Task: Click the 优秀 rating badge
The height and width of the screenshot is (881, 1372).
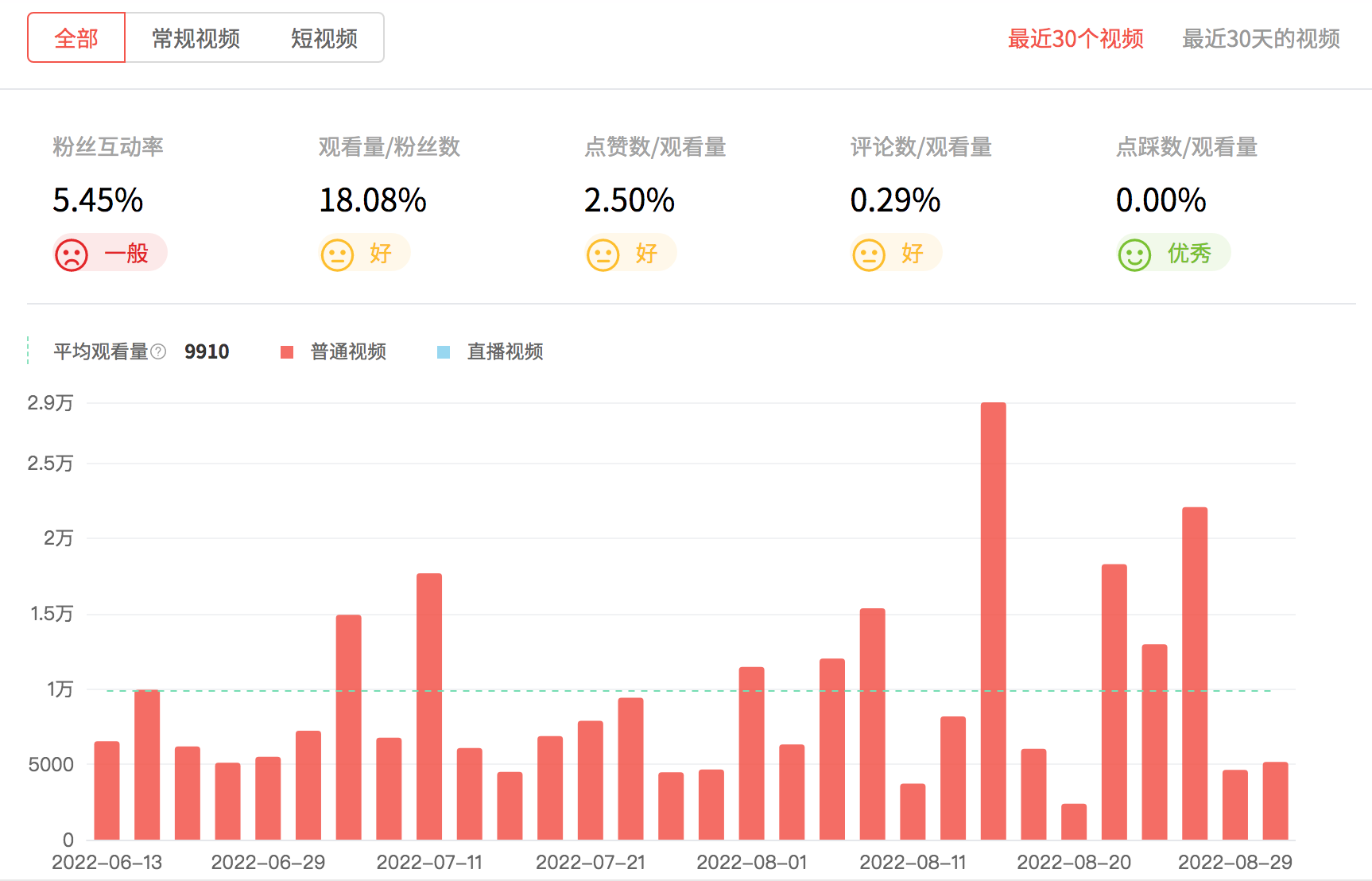Action: coord(1188,254)
